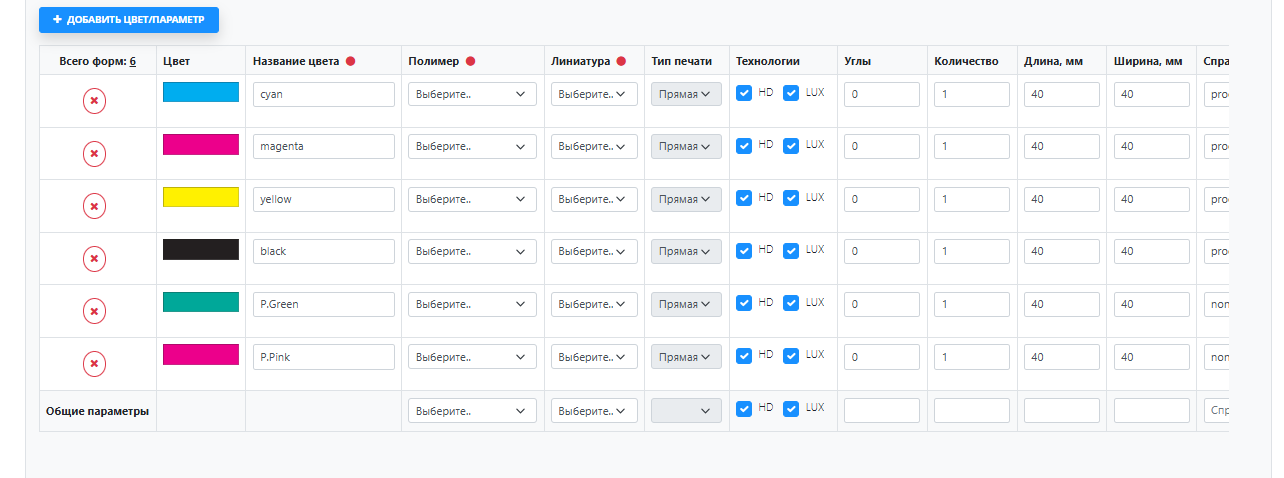Click the Всего форм: 6 header

pyautogui.click(x=98, y=62)
